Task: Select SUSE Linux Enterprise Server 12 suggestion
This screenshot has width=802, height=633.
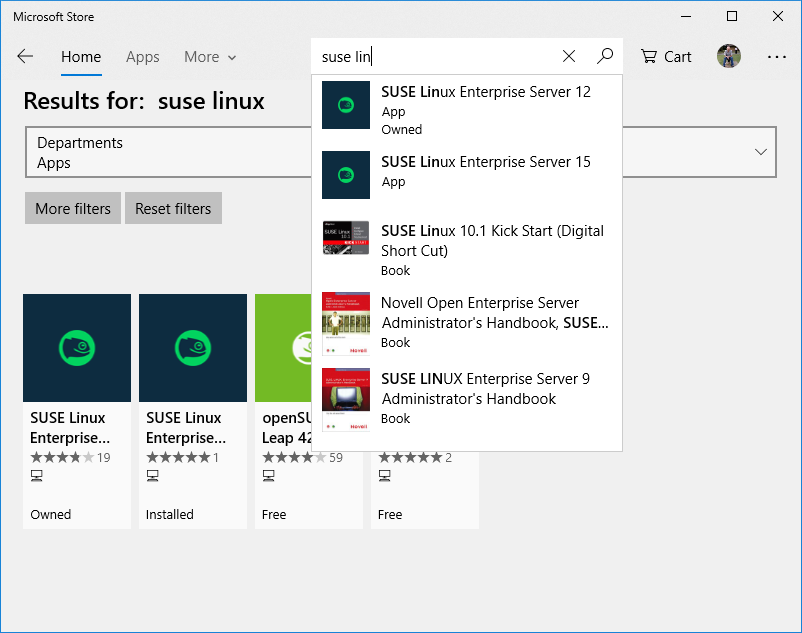Action: 466,109
